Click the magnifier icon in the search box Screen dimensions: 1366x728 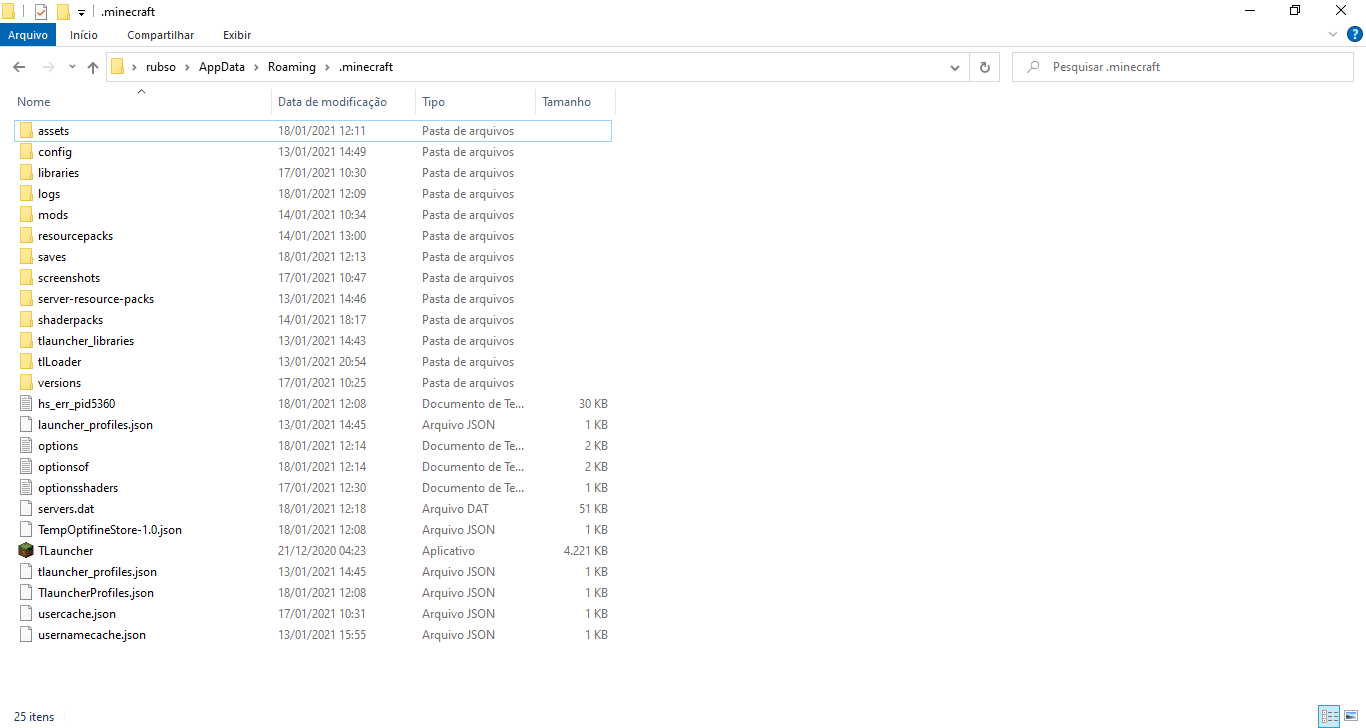(1032, 67)
